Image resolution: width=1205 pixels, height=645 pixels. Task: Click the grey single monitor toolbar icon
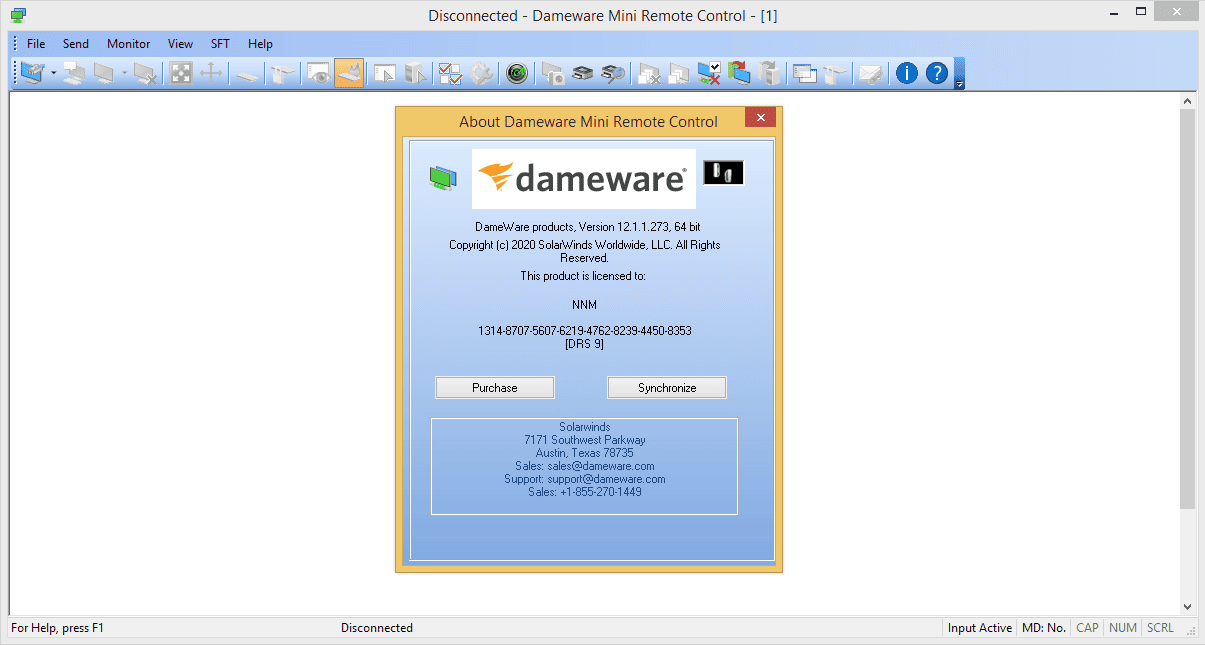pyautogui.click(x=103, y=73)
